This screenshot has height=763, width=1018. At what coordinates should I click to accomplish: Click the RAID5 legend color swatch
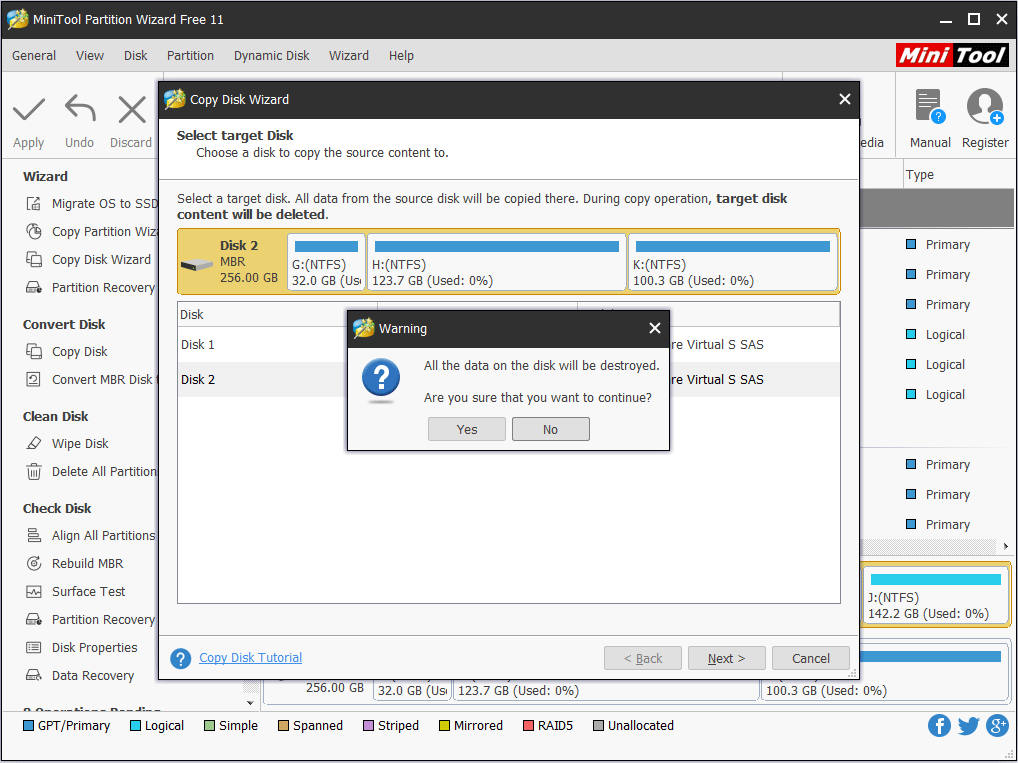(x=528, y=726)
